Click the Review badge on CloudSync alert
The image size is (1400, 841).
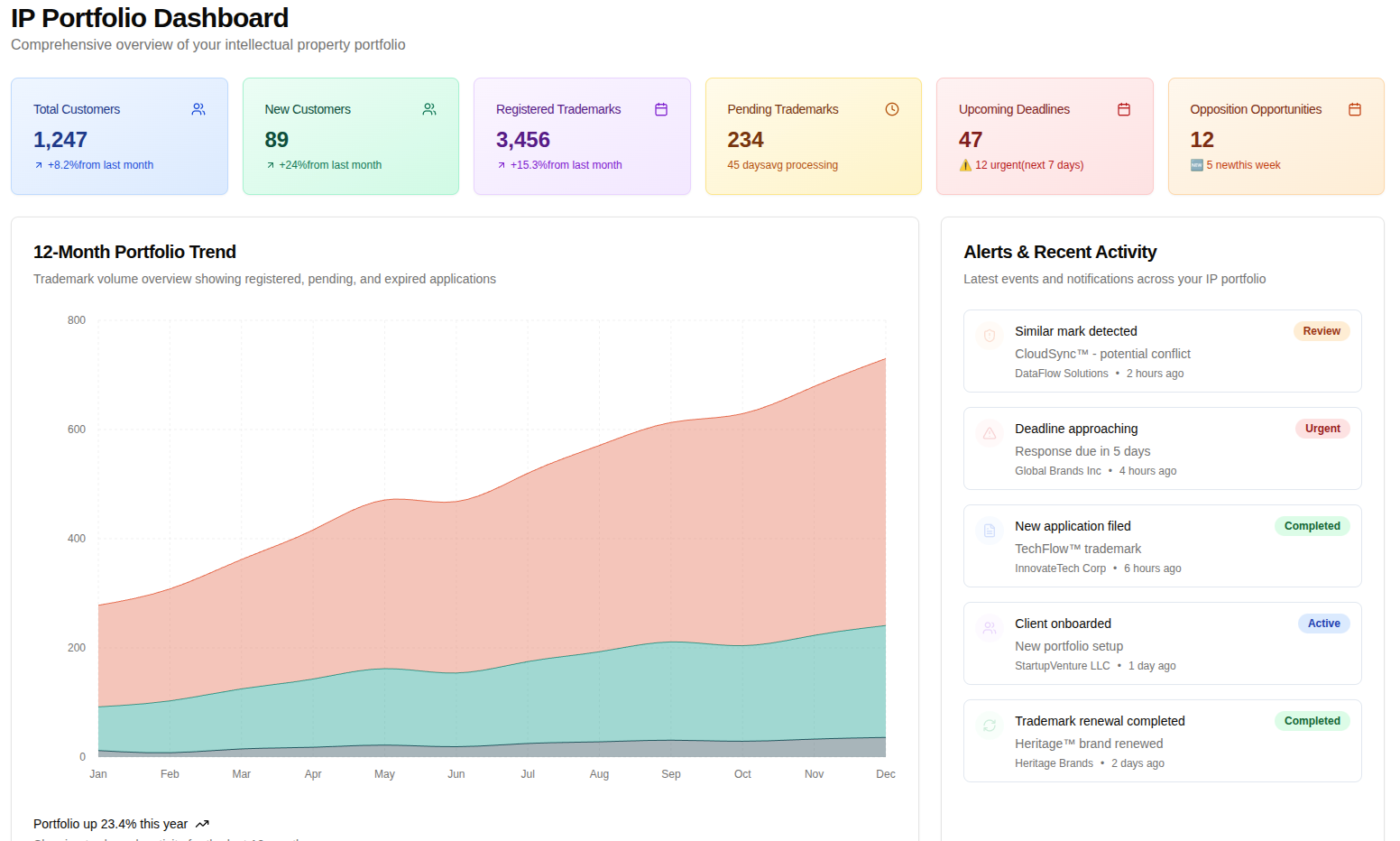click(x=1322, y=331)
